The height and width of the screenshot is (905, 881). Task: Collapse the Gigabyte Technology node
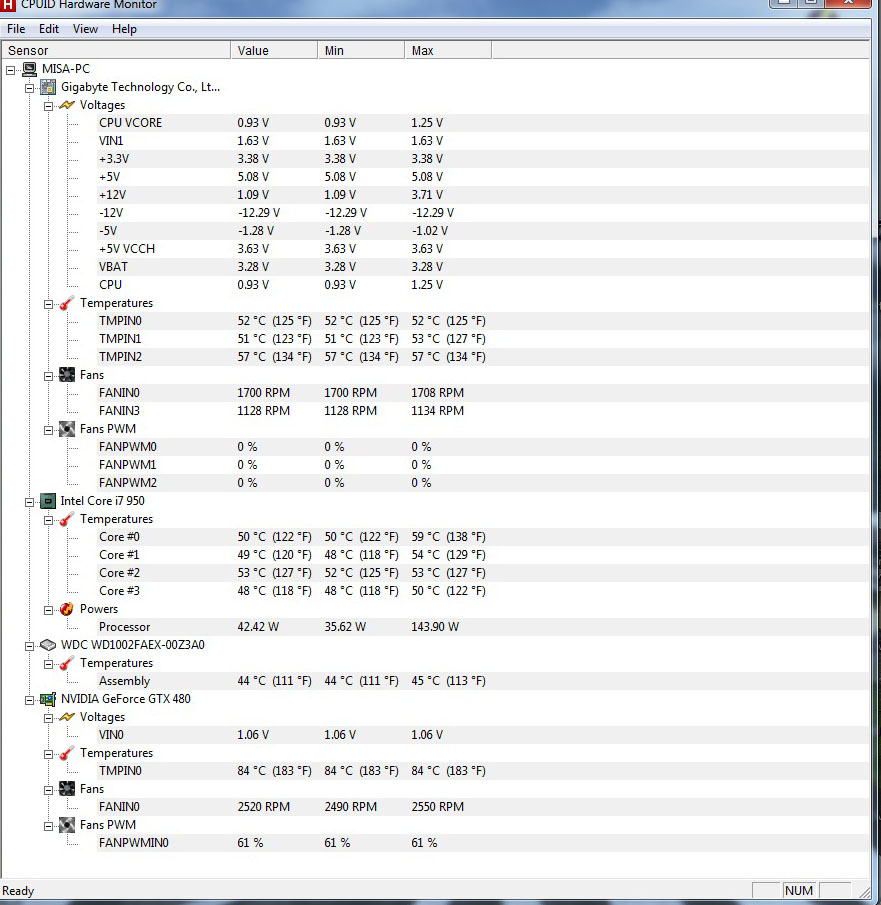tap(29, 88)
